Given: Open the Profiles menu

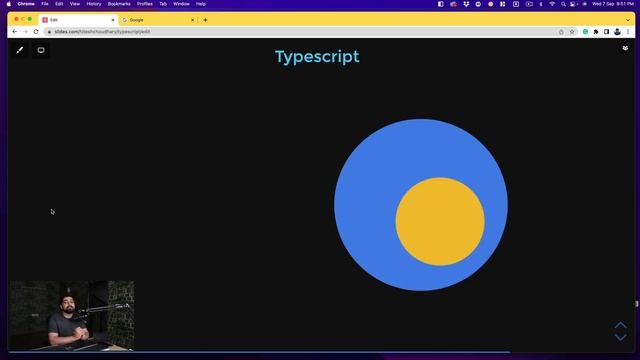Looking at the screenshot, I should click(x=144, y=4).
